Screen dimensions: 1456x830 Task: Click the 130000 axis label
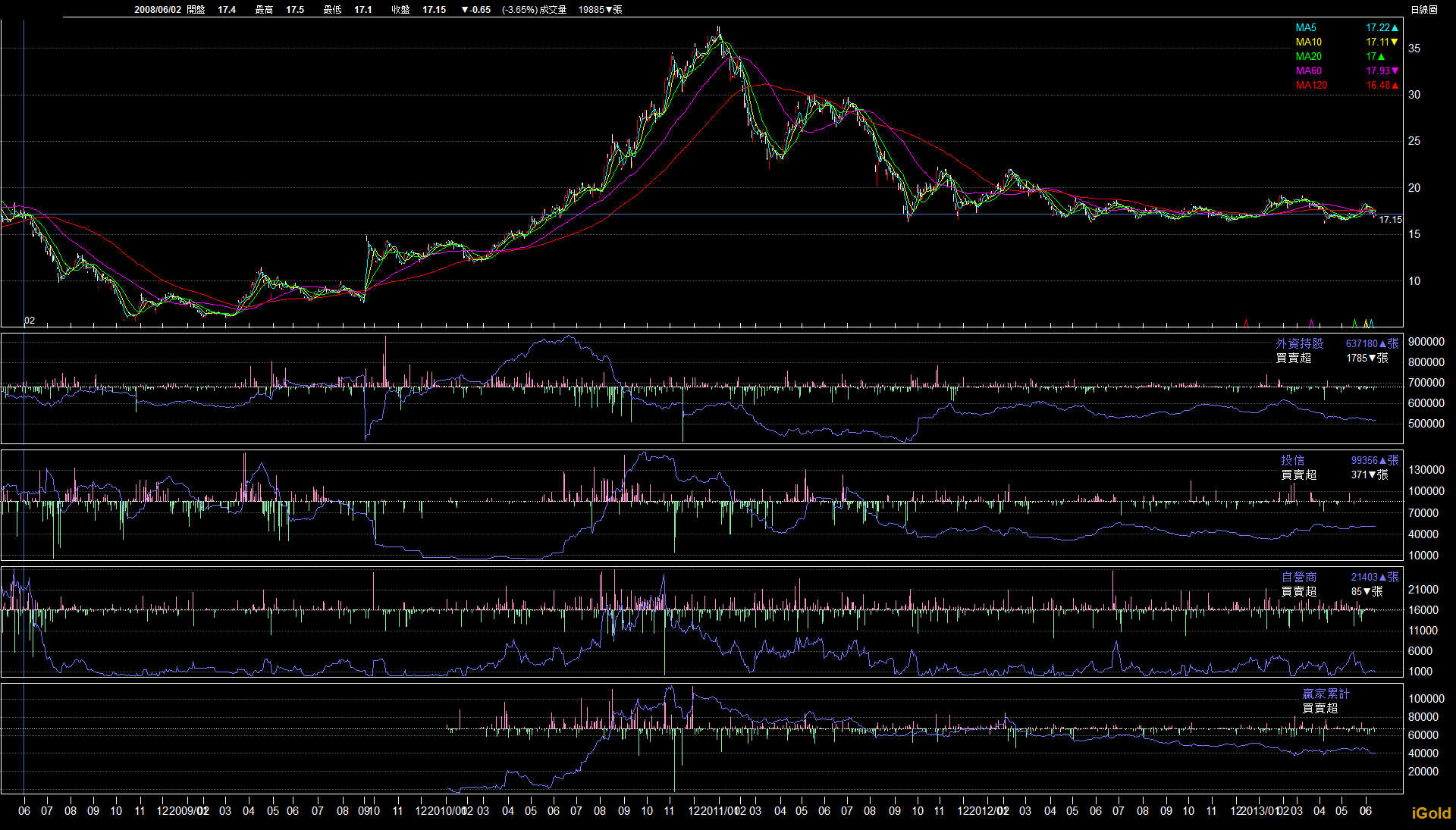point(1426,470)
